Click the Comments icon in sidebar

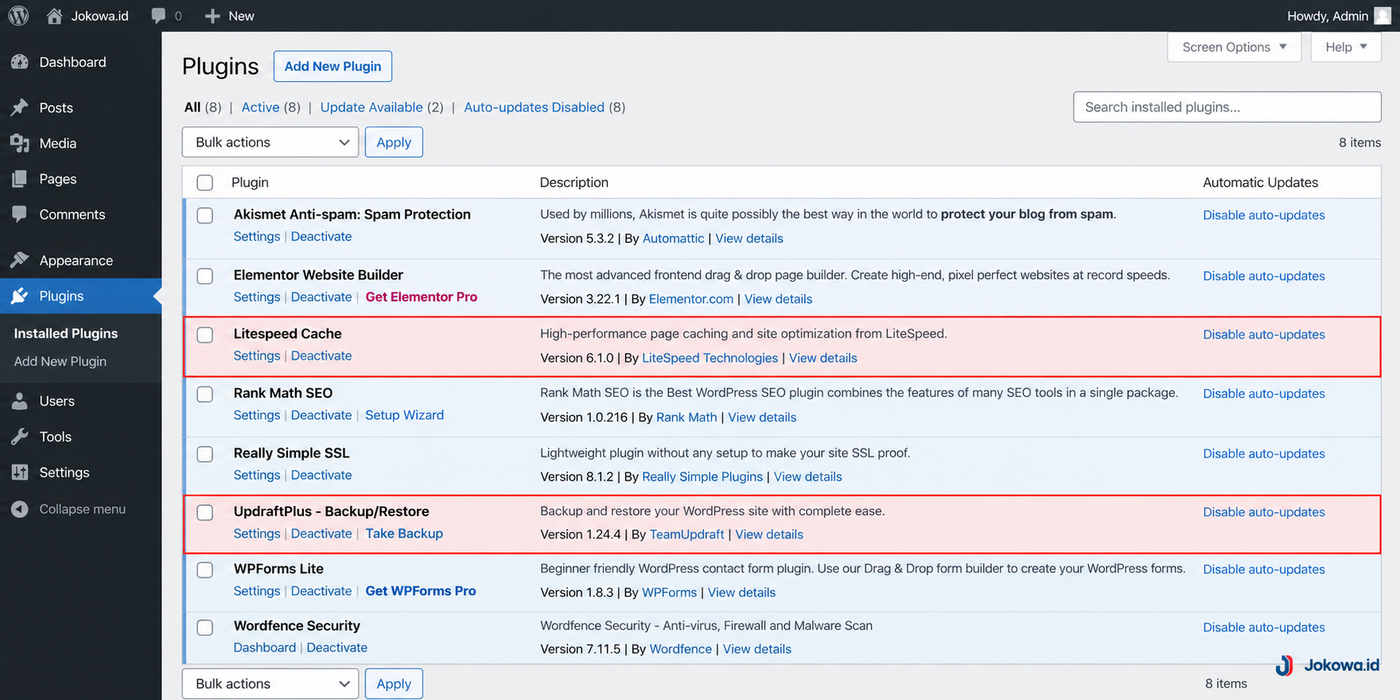pyautogui.click(x=19, y=214)
